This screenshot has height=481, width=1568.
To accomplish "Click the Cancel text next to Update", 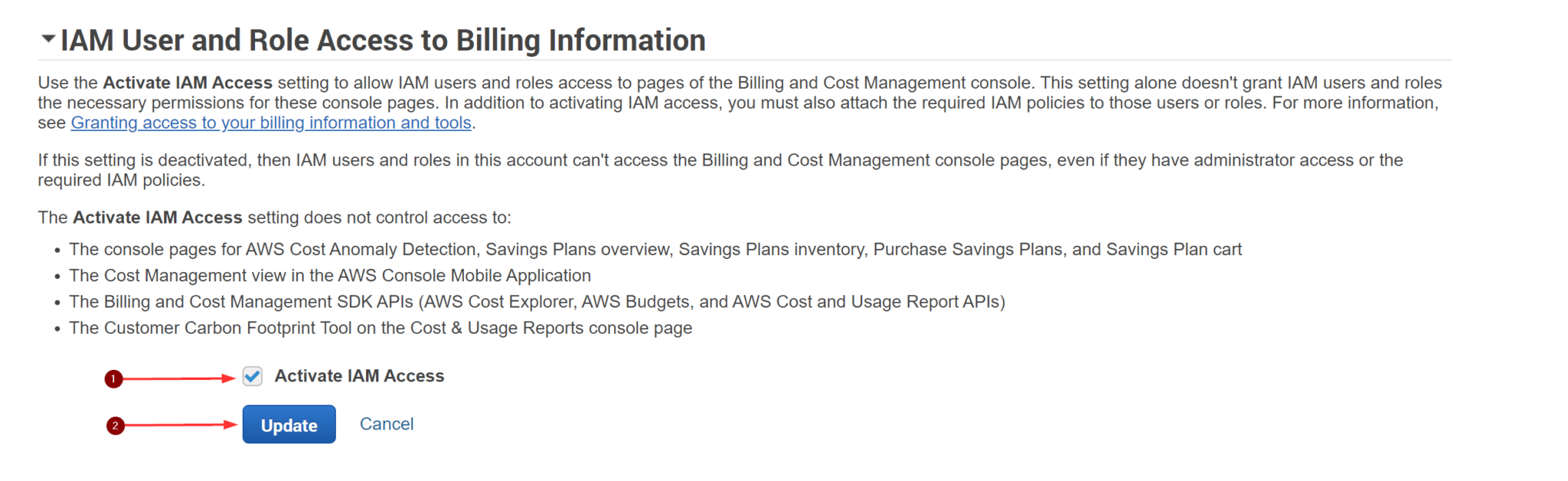I will pos(387,424).
